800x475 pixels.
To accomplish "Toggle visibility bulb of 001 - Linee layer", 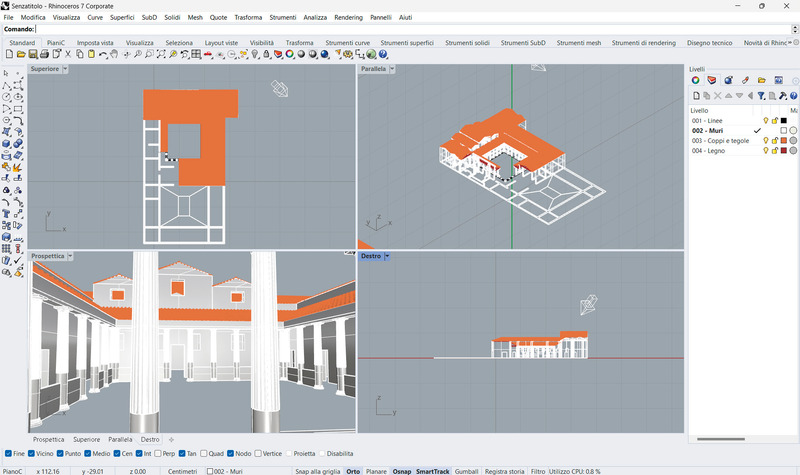I will click(x=765, y=120).
